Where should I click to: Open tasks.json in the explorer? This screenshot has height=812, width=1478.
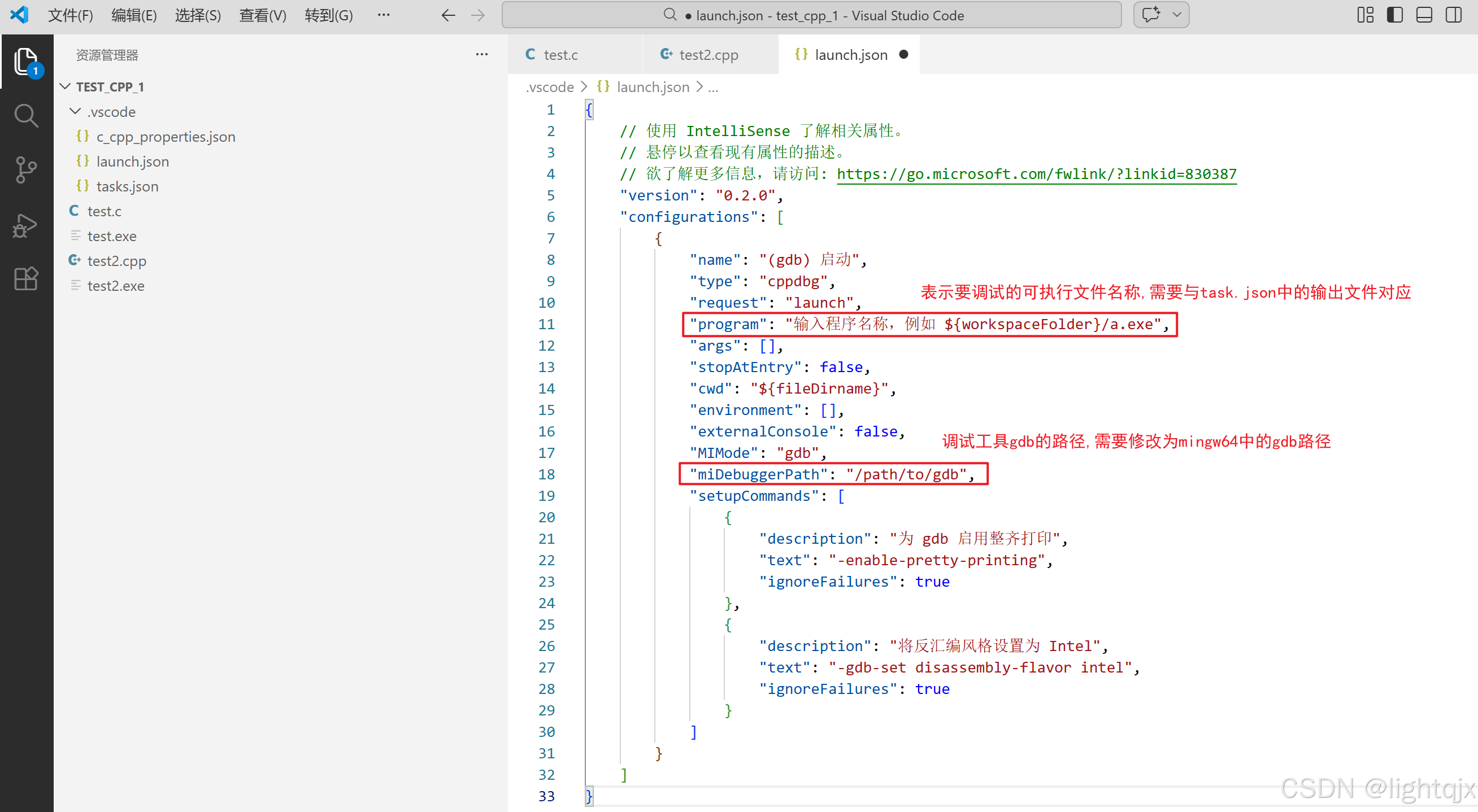tap(127, 186)
